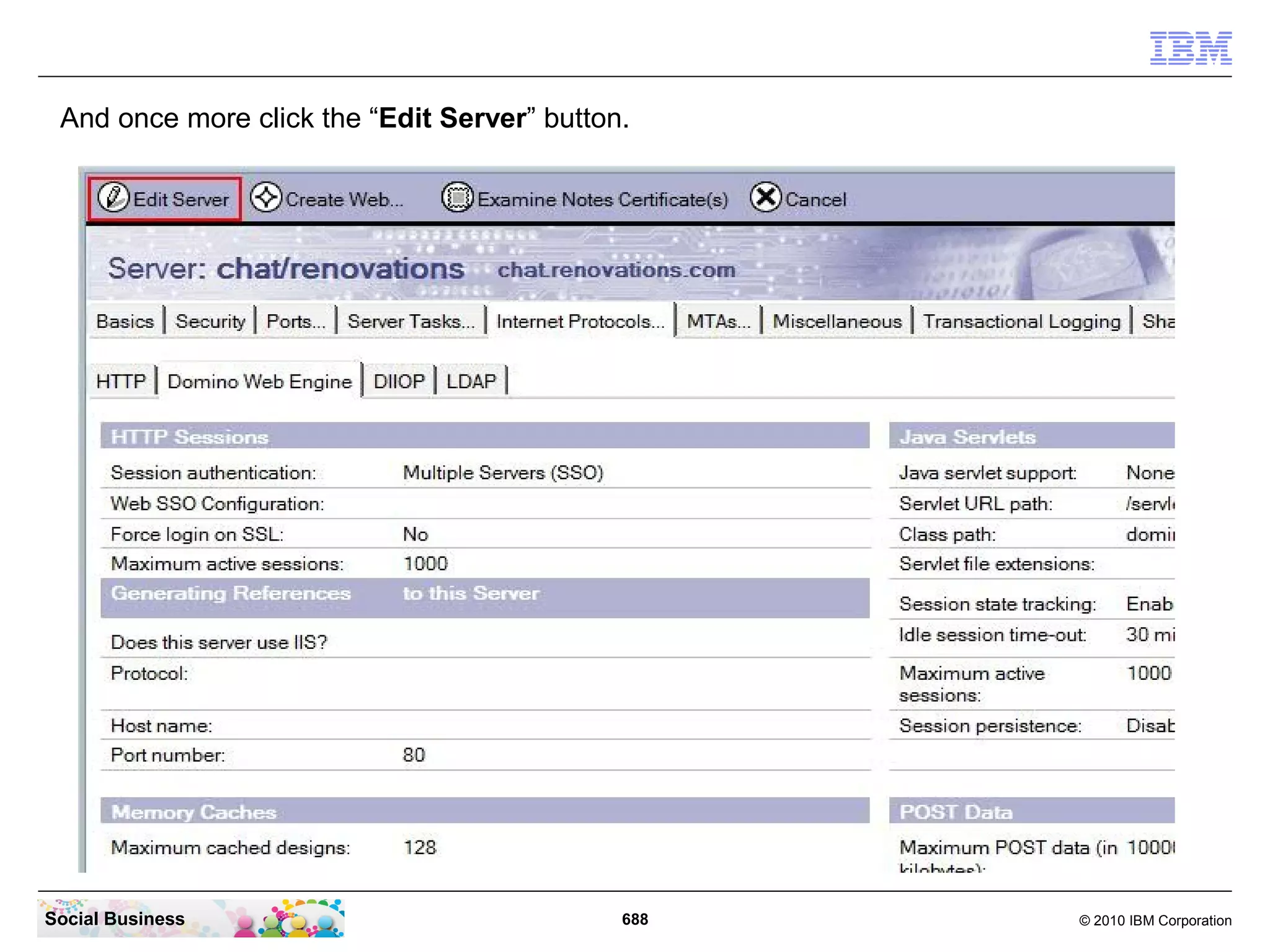Open the Basics tab
This screenshot has height=952, width=1270.
[125, 321]
